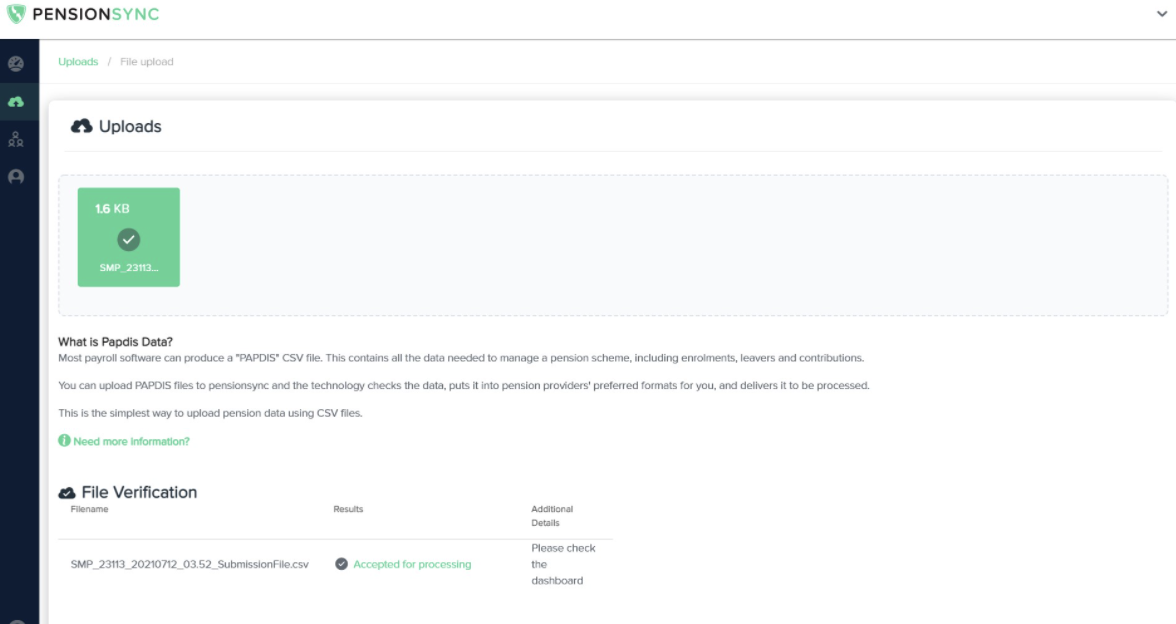Open the user account icon in sidebar
The height and width of the screenshot is (624, 1176).
coord(18,176)
